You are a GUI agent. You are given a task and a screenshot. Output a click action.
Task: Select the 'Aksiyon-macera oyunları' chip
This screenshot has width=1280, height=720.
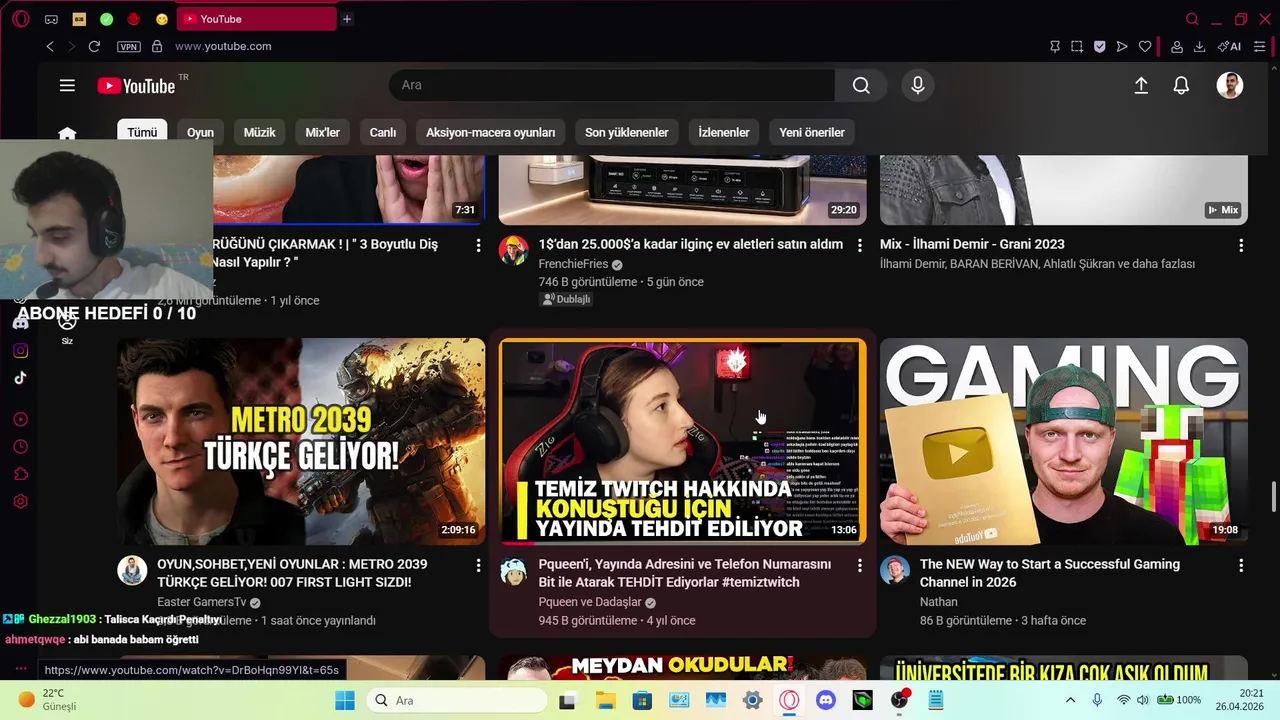(x=490, y=132)
